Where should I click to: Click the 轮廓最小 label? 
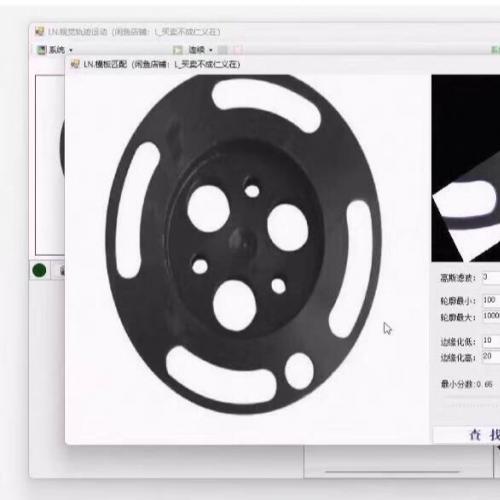[458, 301]
